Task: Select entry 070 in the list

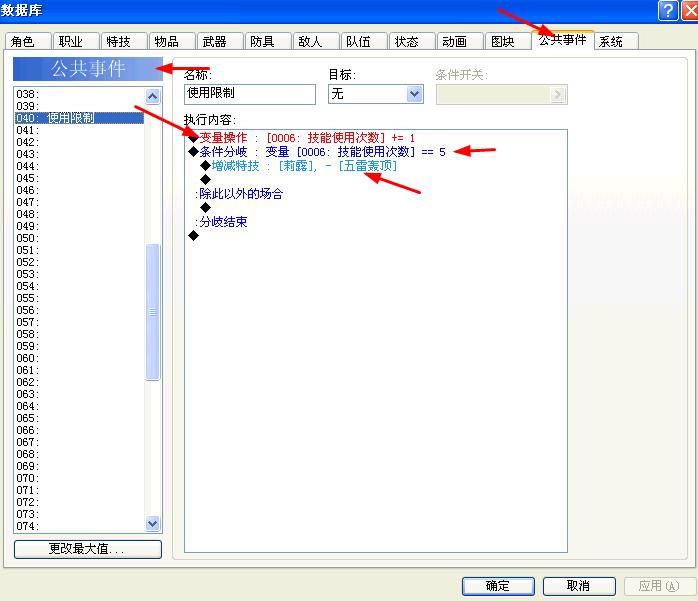Action: click(x=79, y=478)
